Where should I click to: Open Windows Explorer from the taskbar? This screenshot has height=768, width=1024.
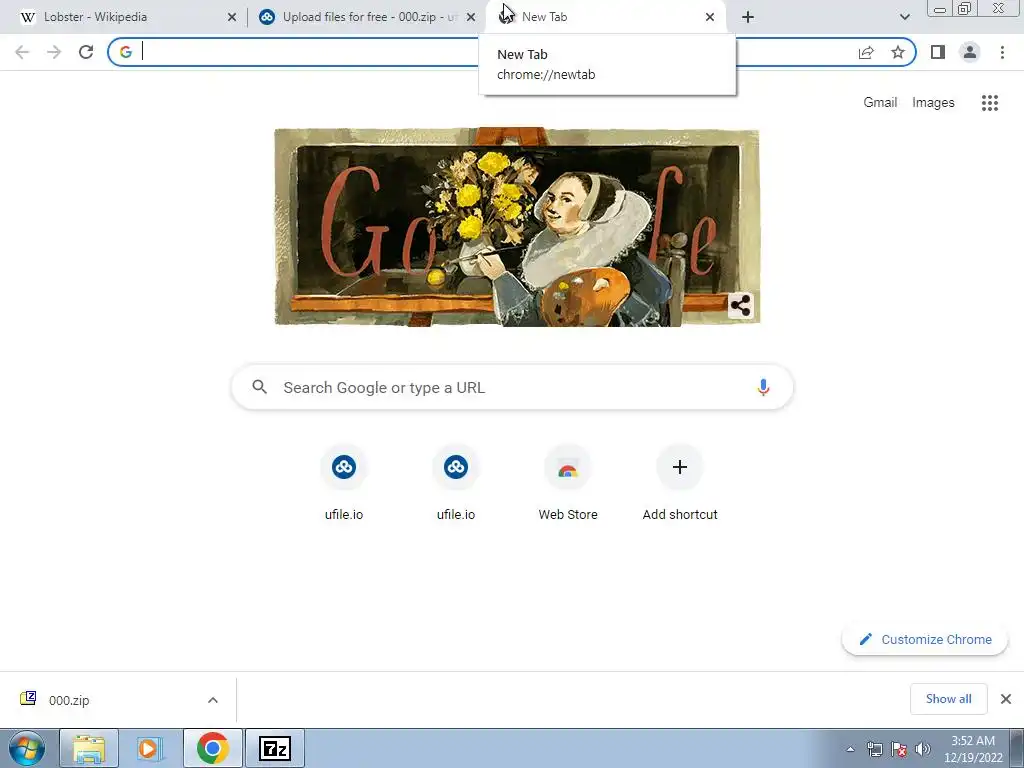coord(89,748)
